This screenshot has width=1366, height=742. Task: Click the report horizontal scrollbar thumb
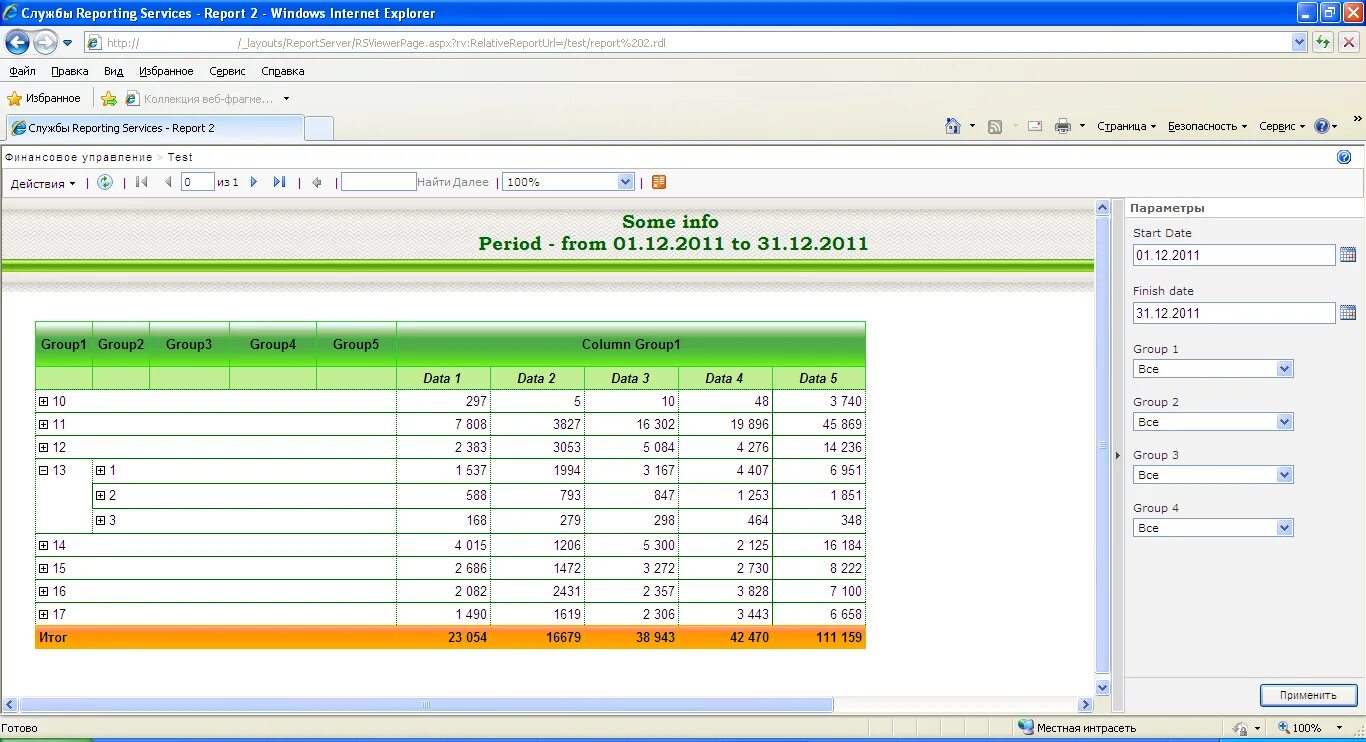pyautogui.click(x=426, y=705)
